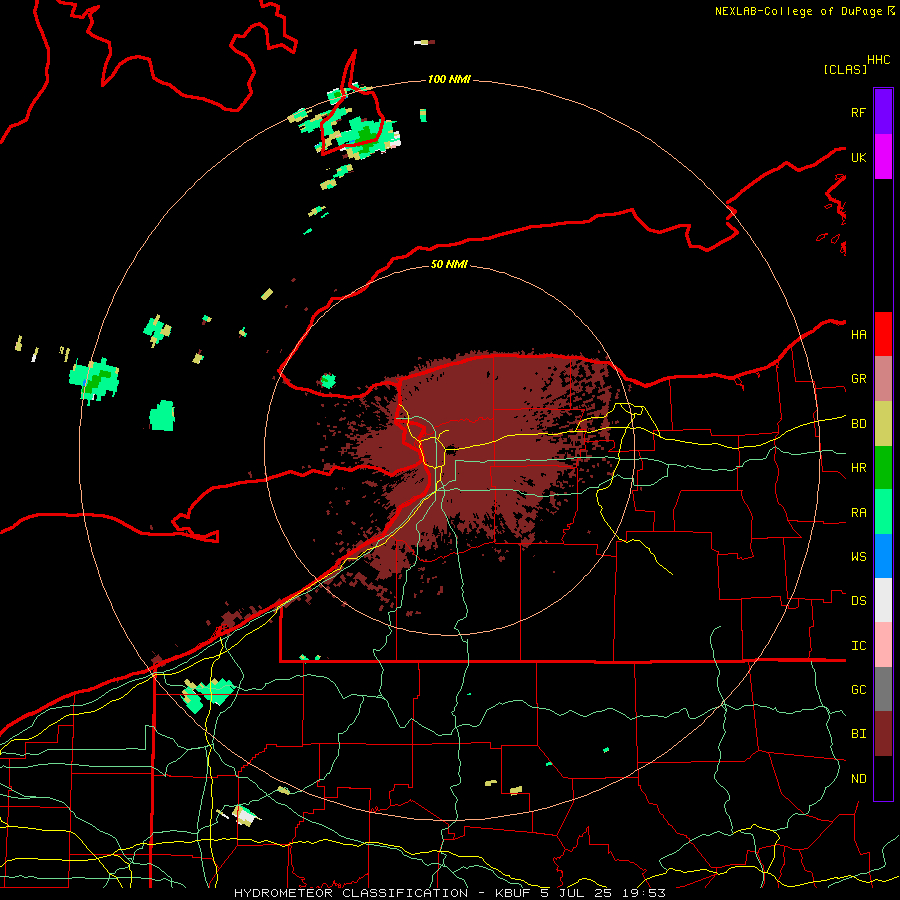The image size is (900, 900).
Task: Click the small white dry snow echo at bottom
Action: 245,814
